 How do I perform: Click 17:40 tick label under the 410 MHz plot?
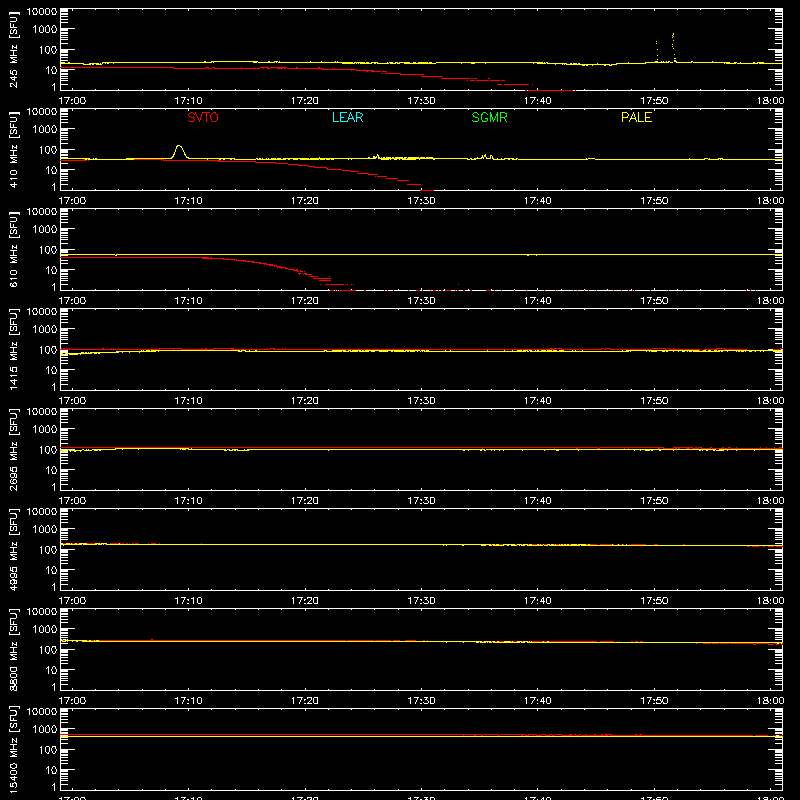(538, 201)
